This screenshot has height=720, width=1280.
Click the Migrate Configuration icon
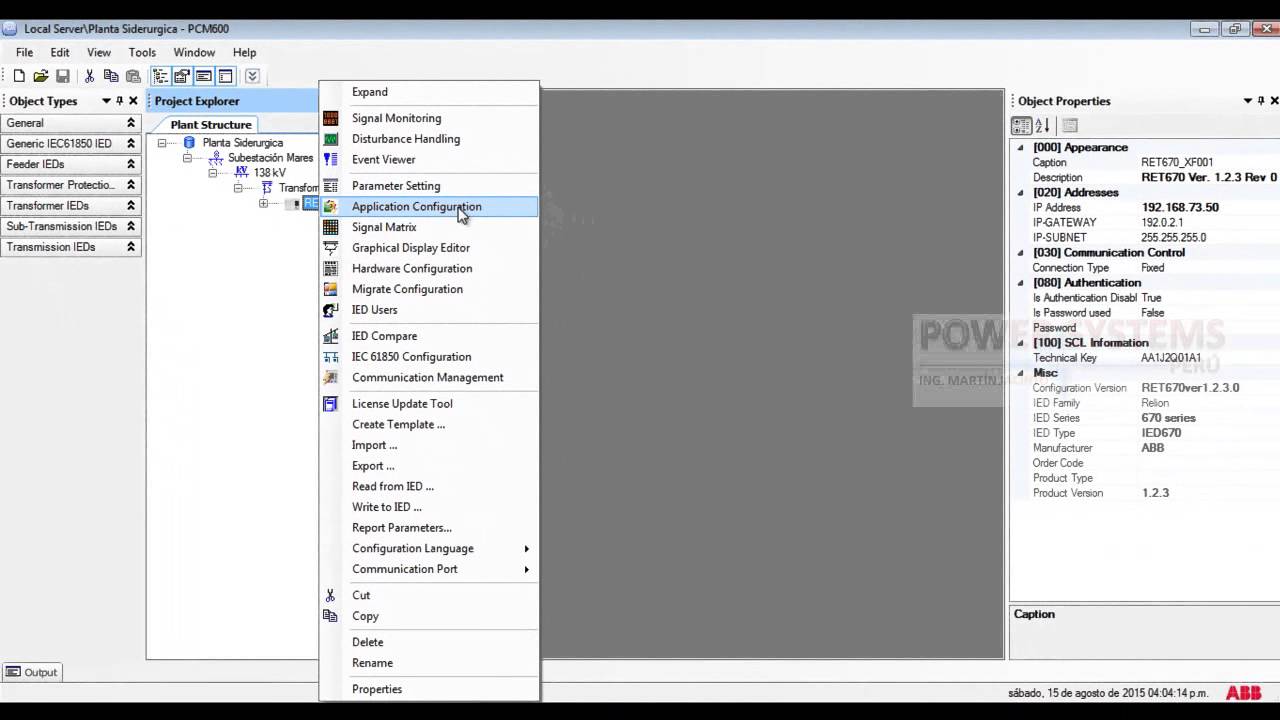coord(331,289)
